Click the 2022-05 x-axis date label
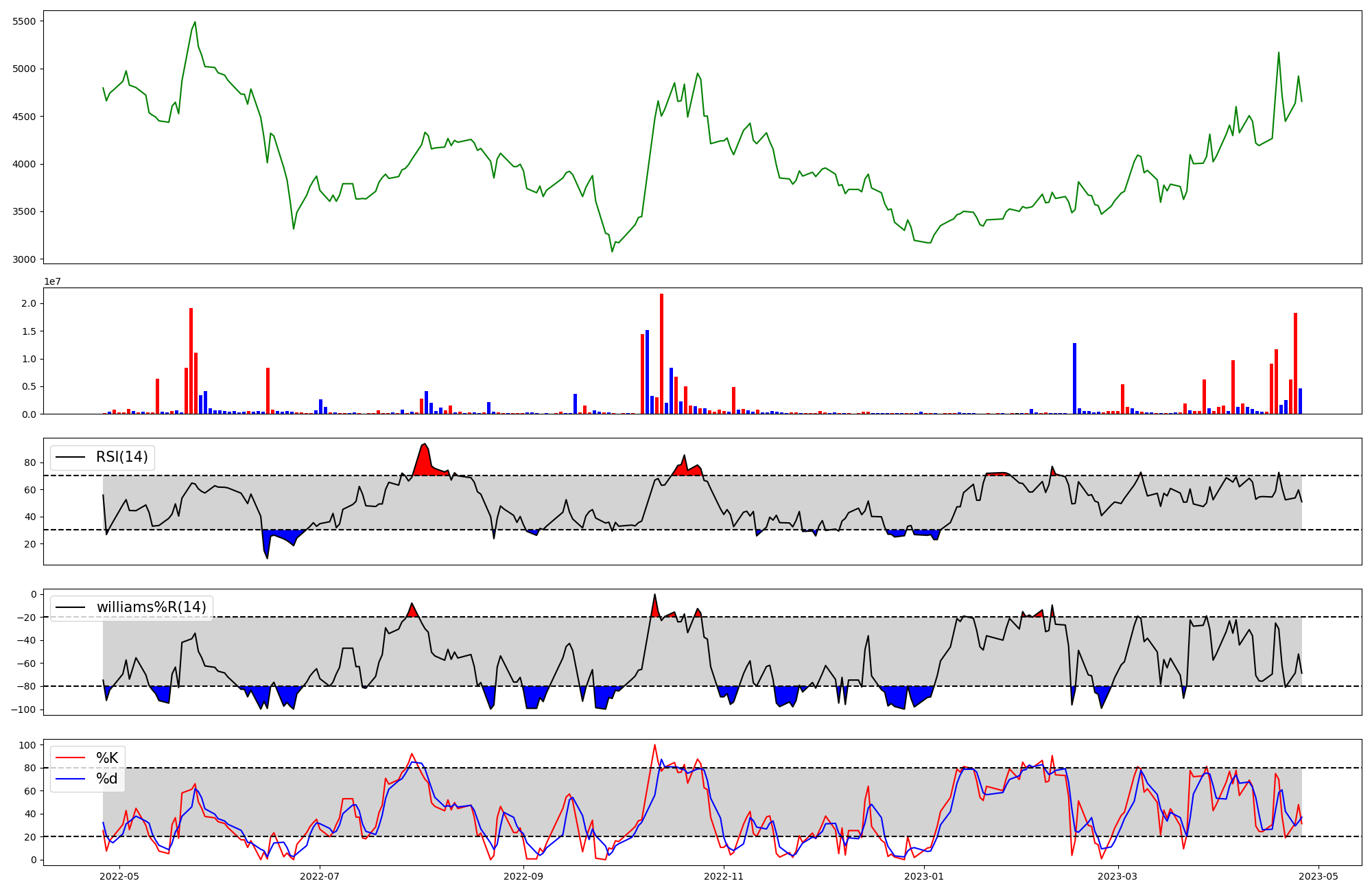Screen dimensions: 1372x892 [120, 876]
